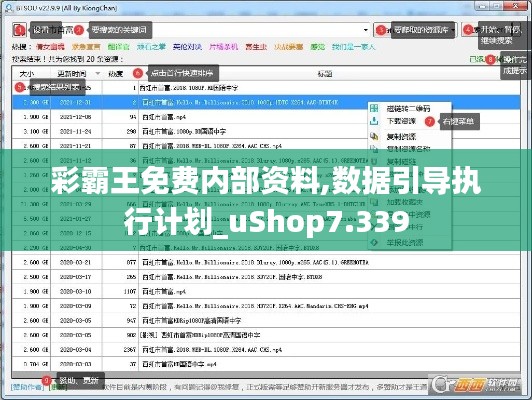Click the sort arrow on 更新时间 column
Screen dimensions: 532x400
click(x=98, y=74)
